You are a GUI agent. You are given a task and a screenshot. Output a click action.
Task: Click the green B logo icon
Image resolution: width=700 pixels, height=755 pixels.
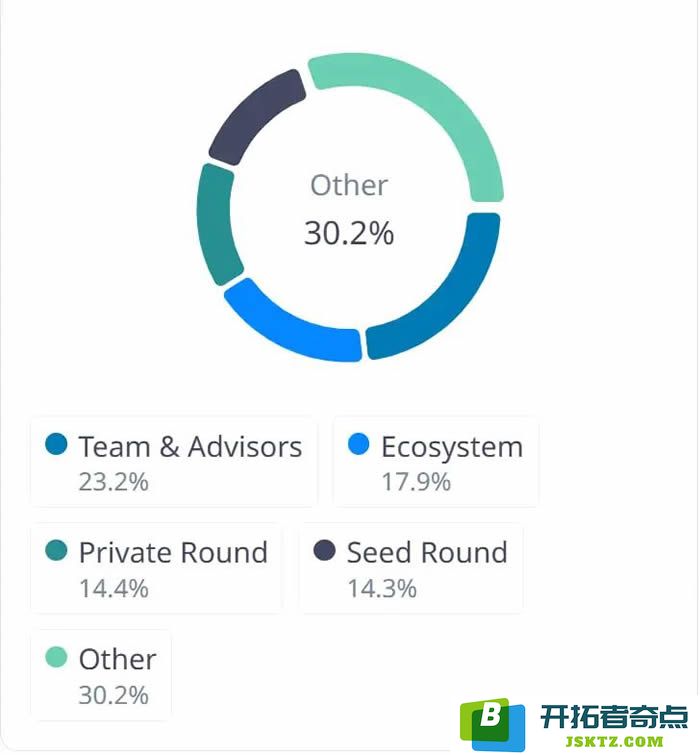(492, 725)
